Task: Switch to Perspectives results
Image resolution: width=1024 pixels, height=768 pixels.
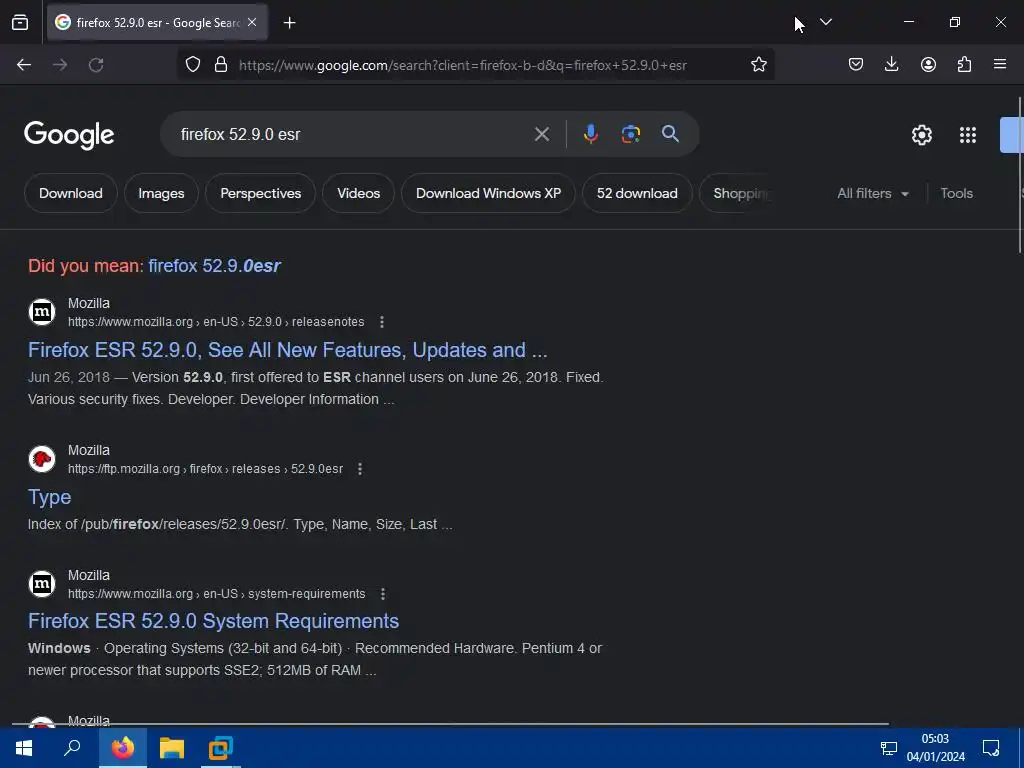Action: coord(261,193)
